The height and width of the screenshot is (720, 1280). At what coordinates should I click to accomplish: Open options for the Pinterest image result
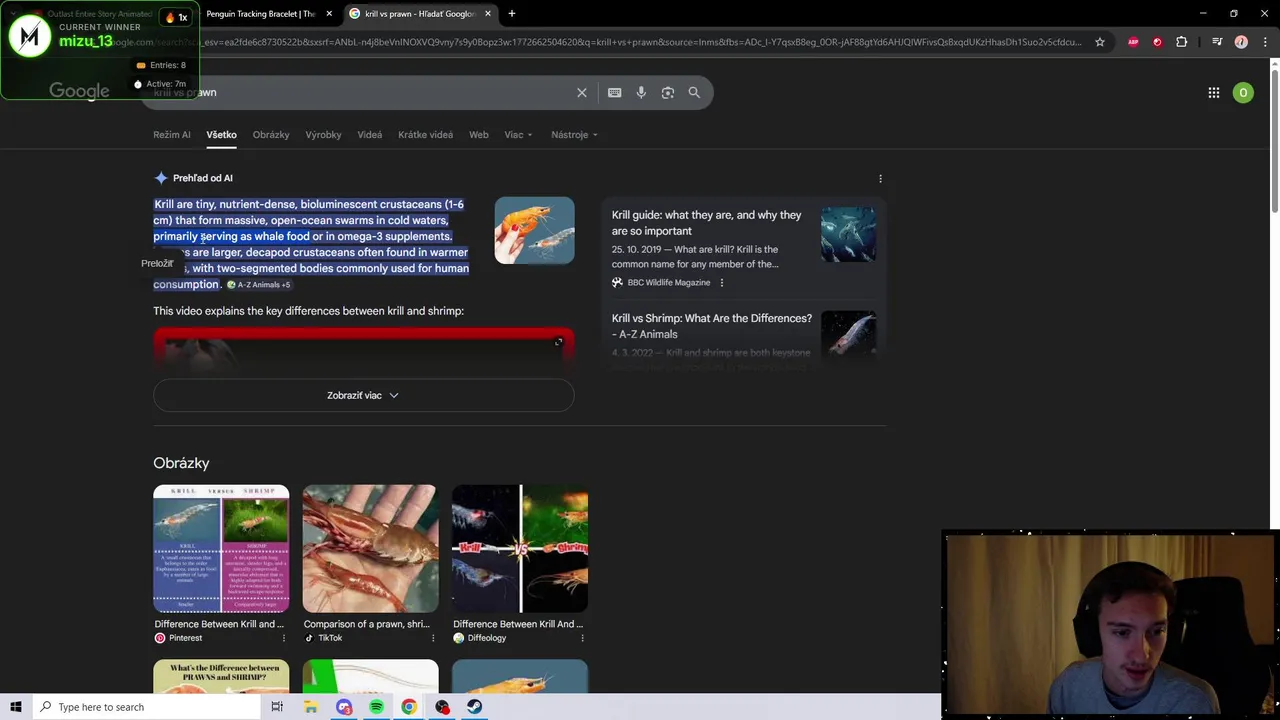pyautogui.click(x=283, y=638)
